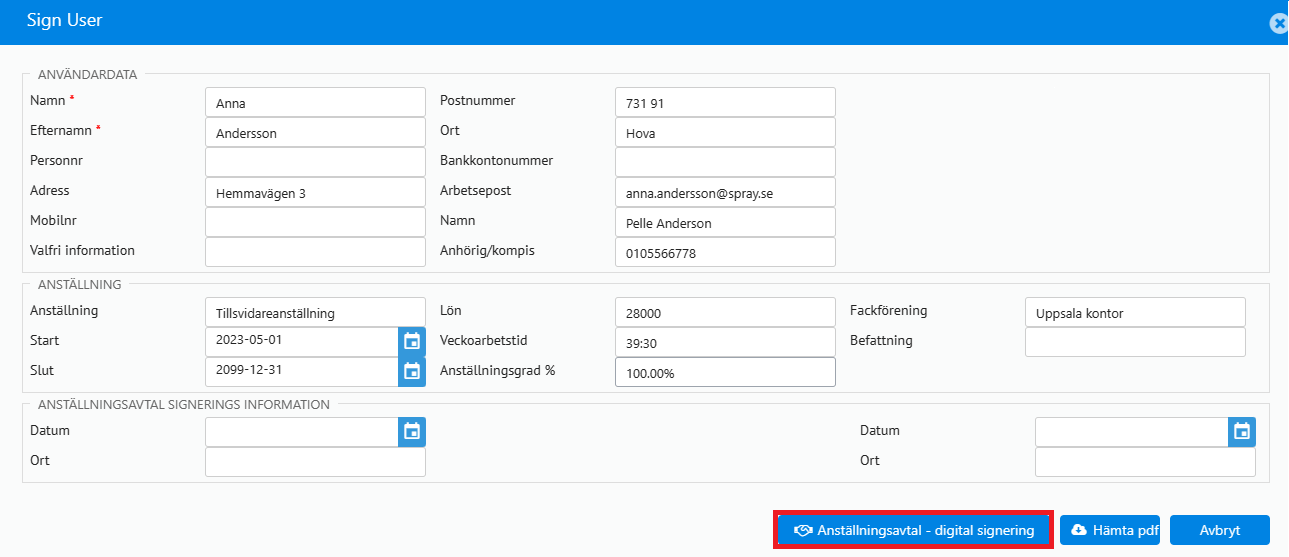Click the ANSTÄLLNINGSAVTAL SIGNERINGS INFORMATION heading
1289x557 pixels.
[x=183, y=405]
